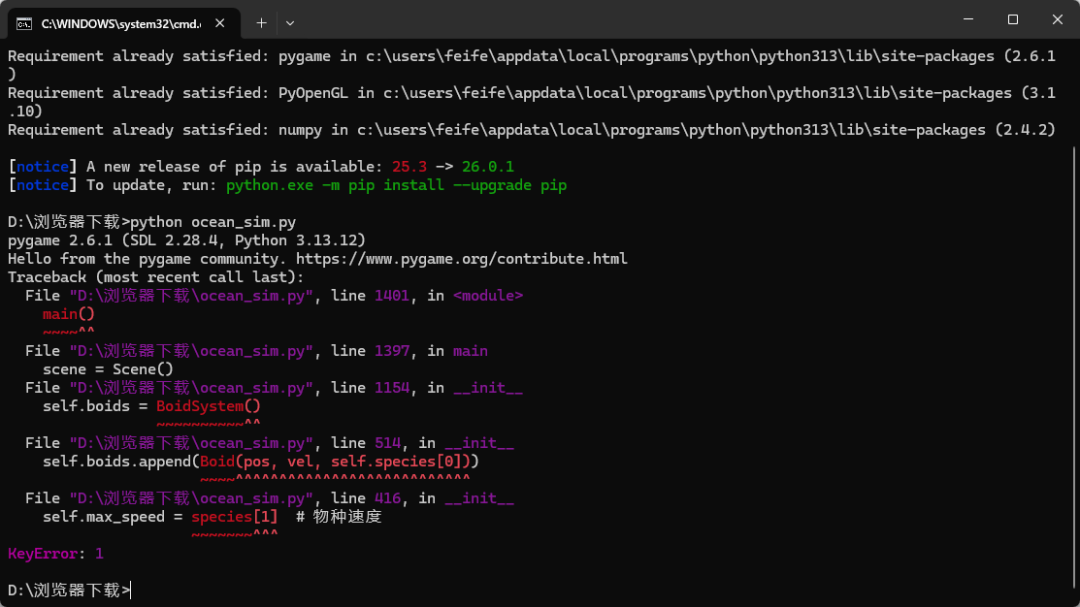The width and height of the screenshot is (1080, 607).
Task: Open the new tab profile dropdown arrow
Action: coord(290,23)
